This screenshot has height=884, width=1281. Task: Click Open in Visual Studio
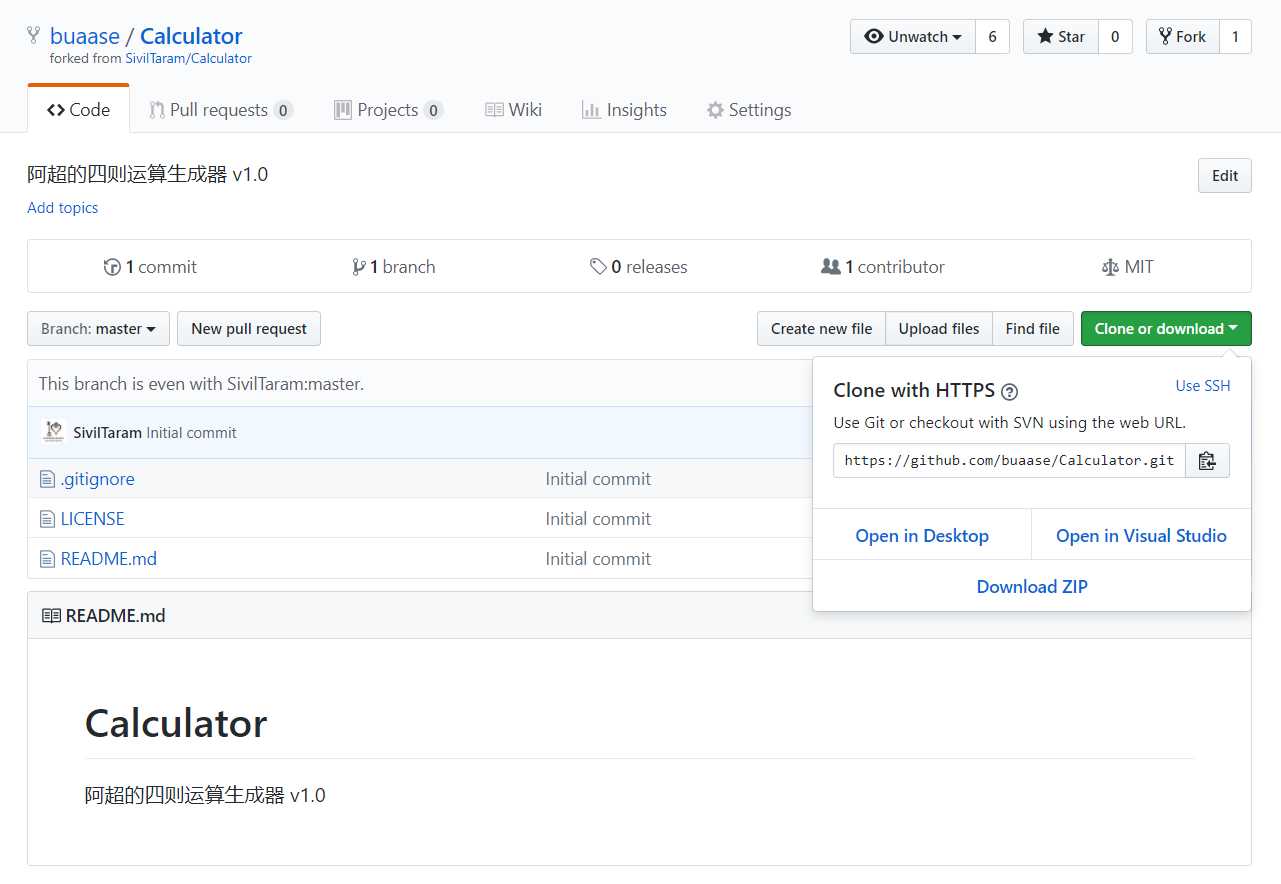[x=1141, y=536]
